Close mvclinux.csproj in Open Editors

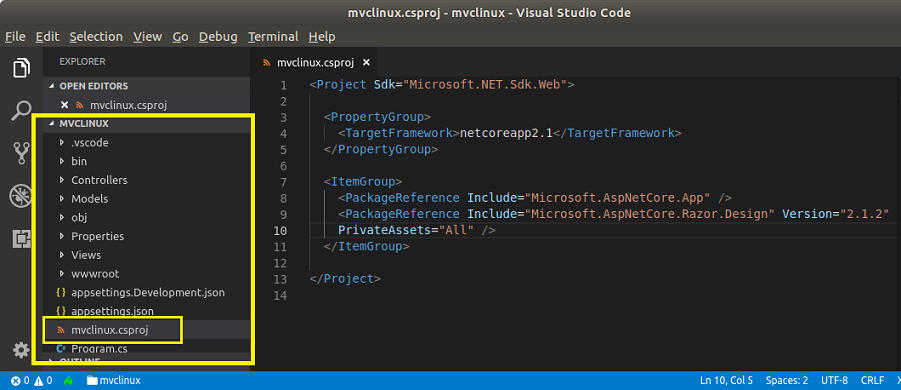pos(64,105)
